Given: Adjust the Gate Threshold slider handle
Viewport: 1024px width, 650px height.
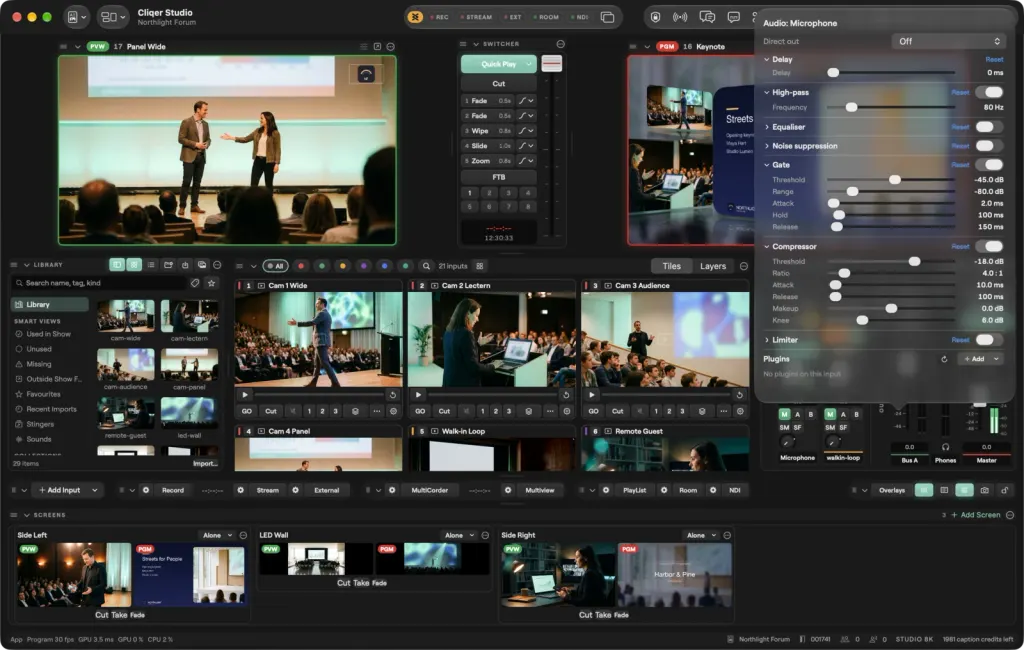Looking at the screenshot, I should coord(895,180).
